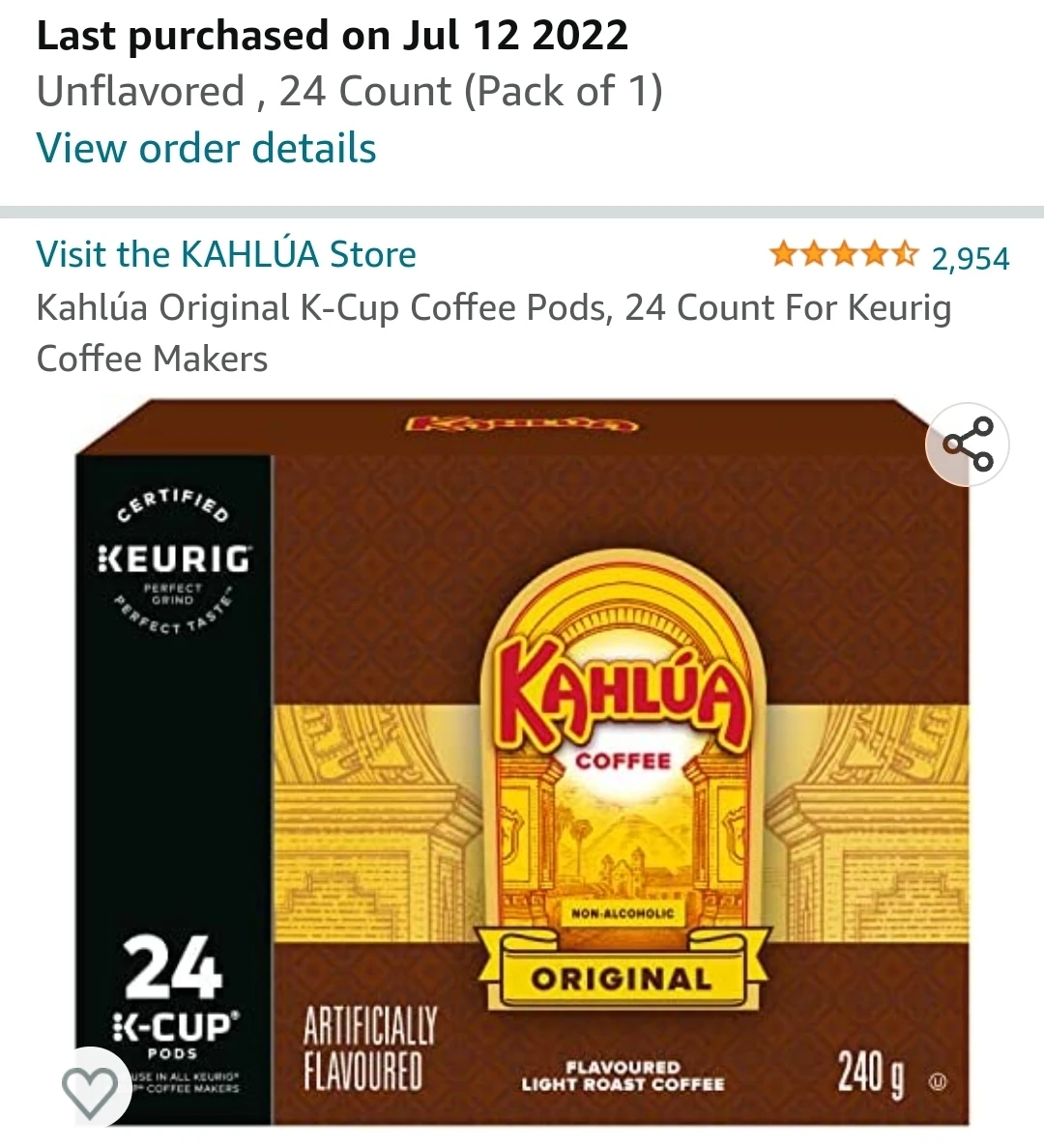
Task: Open the 2,954 customer ratings
Action: pos(971,258)
